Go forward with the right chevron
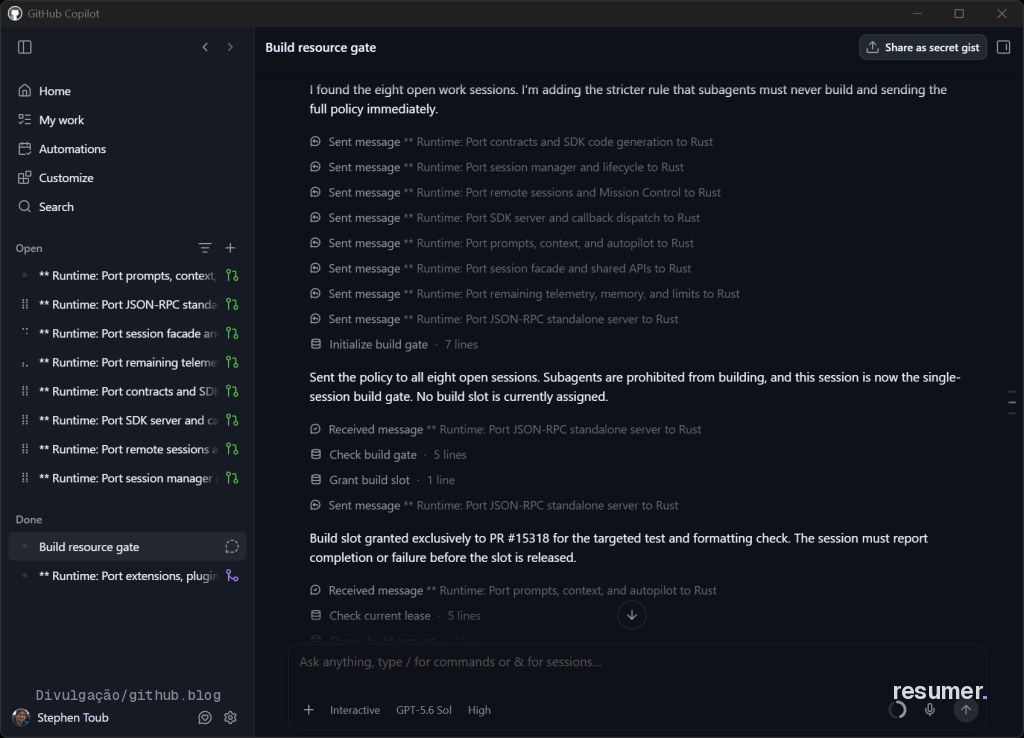This screenshot has width=1024, height=738. pos(230,47)
